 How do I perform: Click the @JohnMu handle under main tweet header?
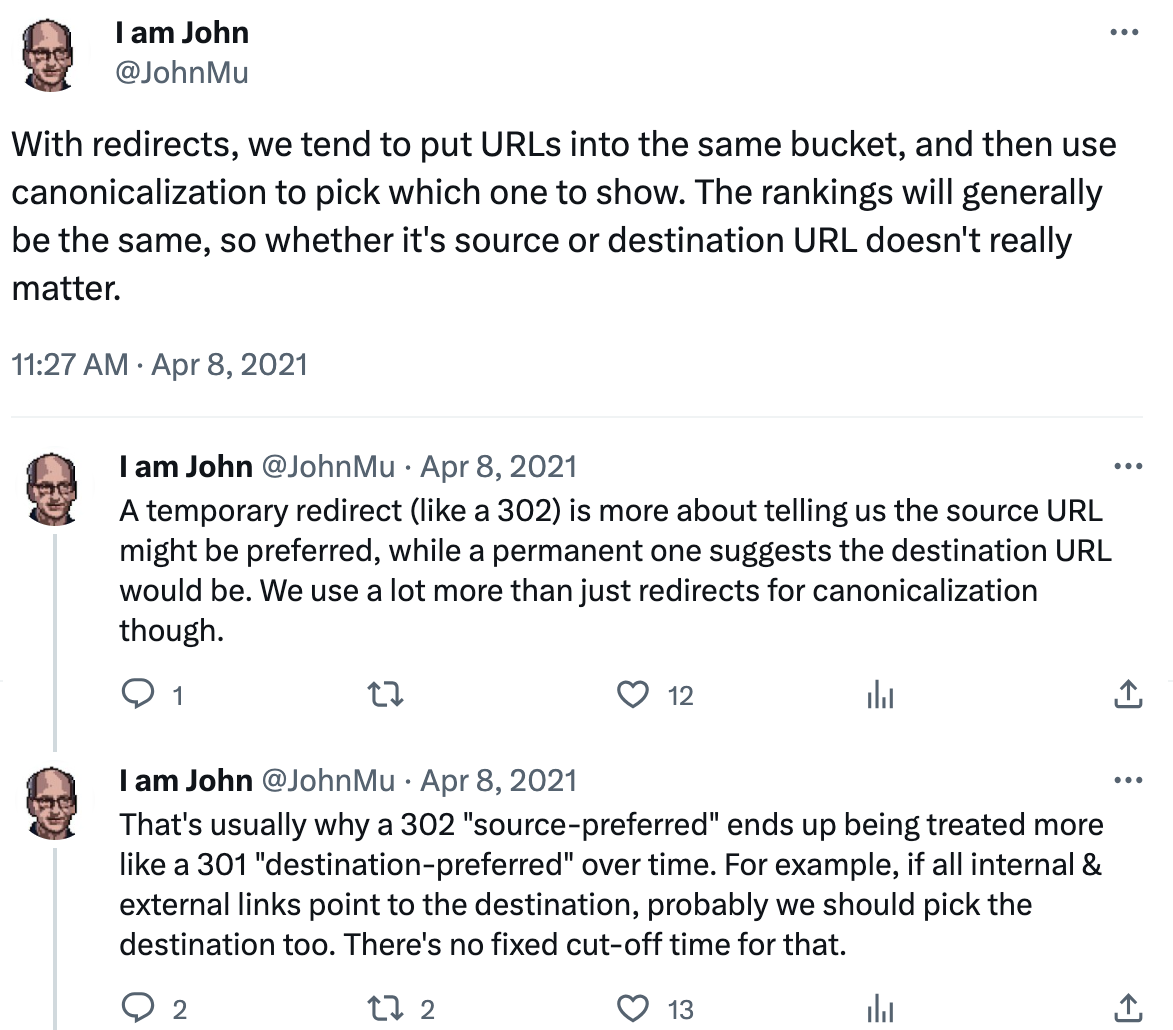coord(181,73)
